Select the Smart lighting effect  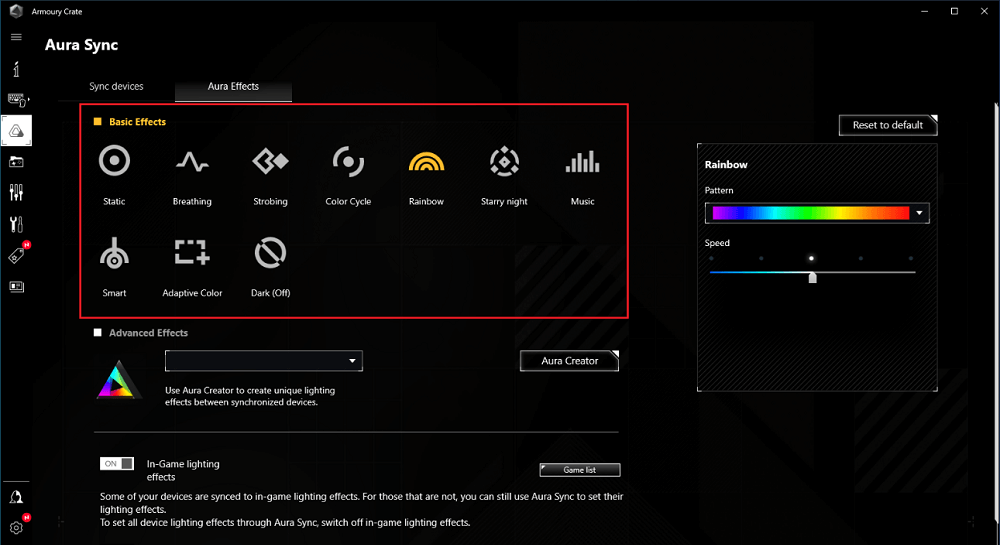[x=114, y=252]
